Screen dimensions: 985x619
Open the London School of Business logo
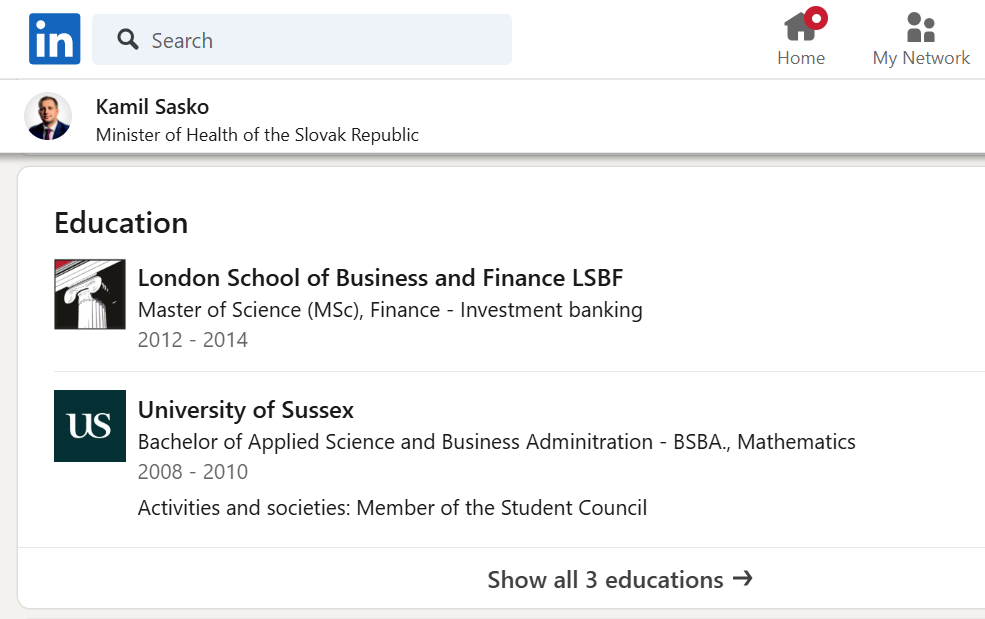(x=90, y=294)
